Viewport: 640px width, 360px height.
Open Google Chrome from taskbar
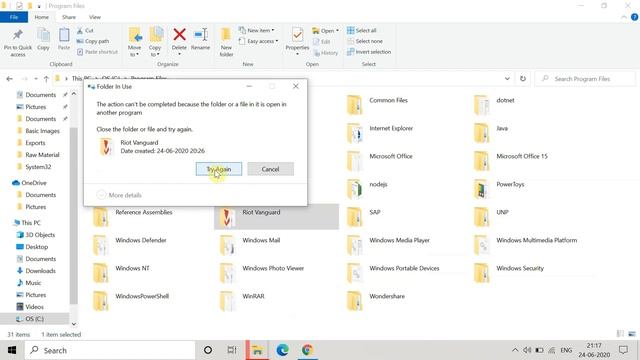pyautogui.click(x=307, y=350)
